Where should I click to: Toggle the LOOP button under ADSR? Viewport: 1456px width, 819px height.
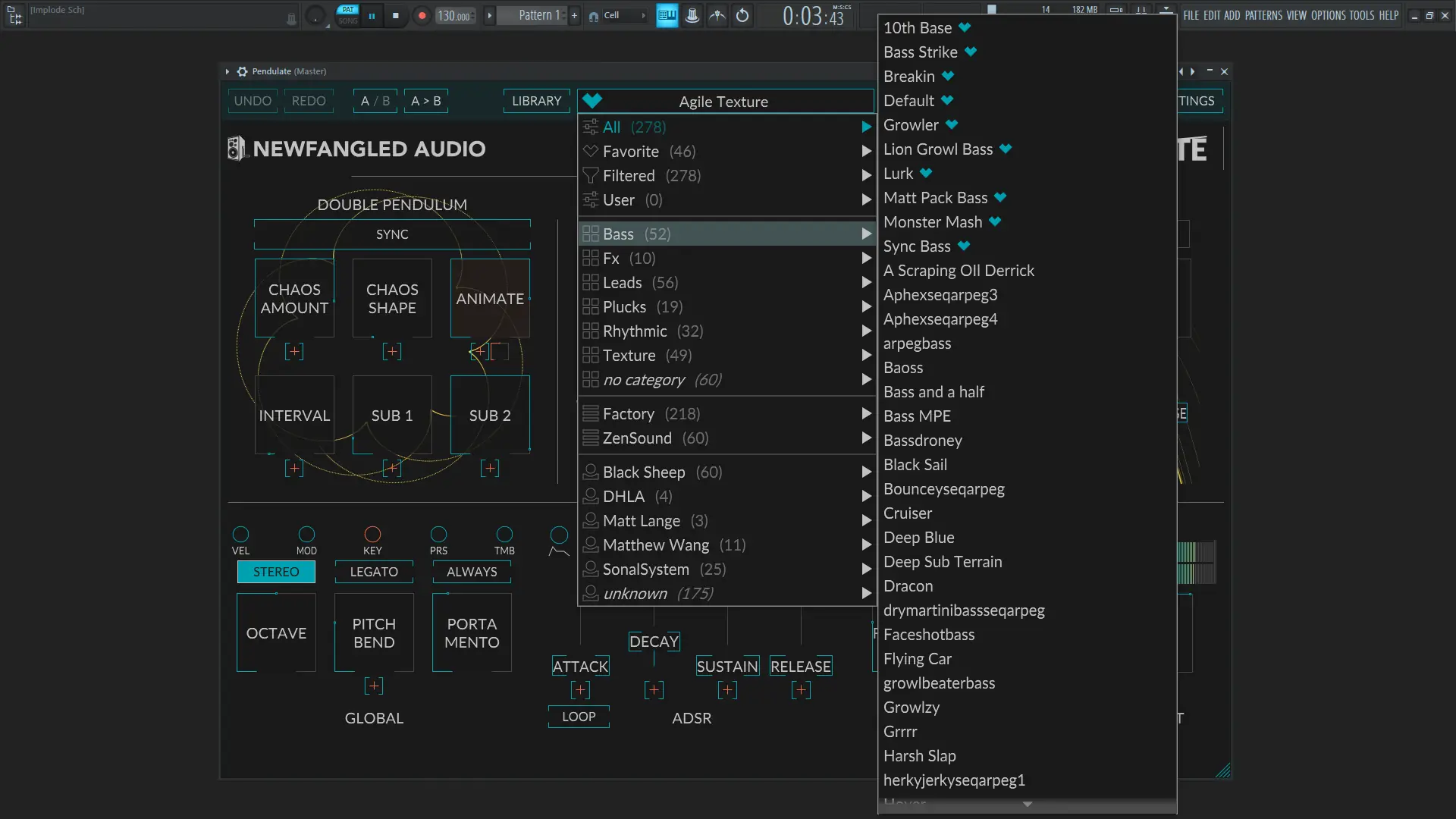[x=579, y=717]
